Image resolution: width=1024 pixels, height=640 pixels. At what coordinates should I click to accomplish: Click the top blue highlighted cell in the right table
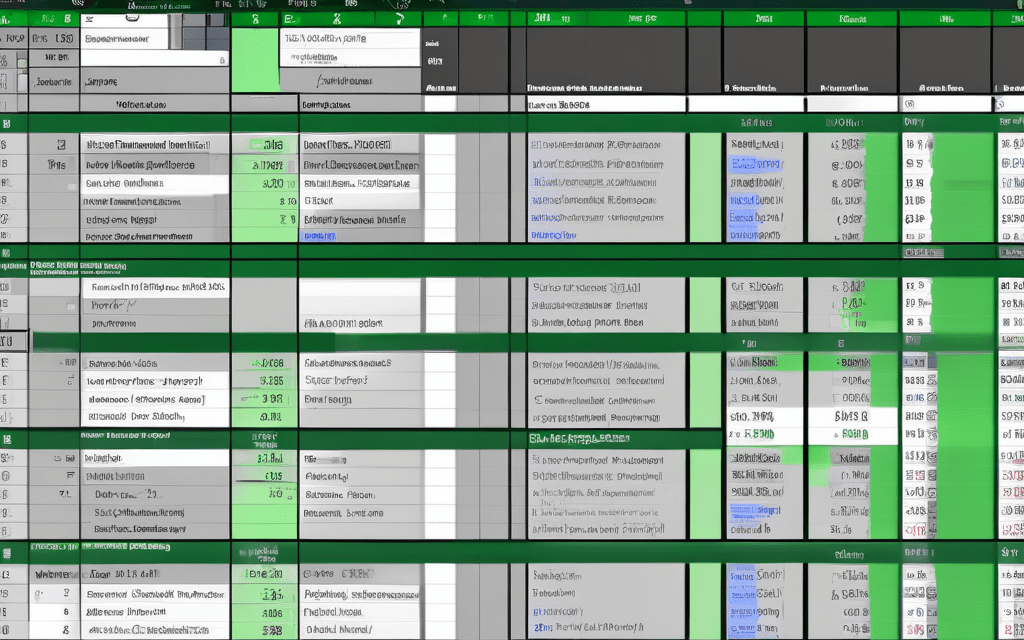pyautogui.click(x=755, y=164)
